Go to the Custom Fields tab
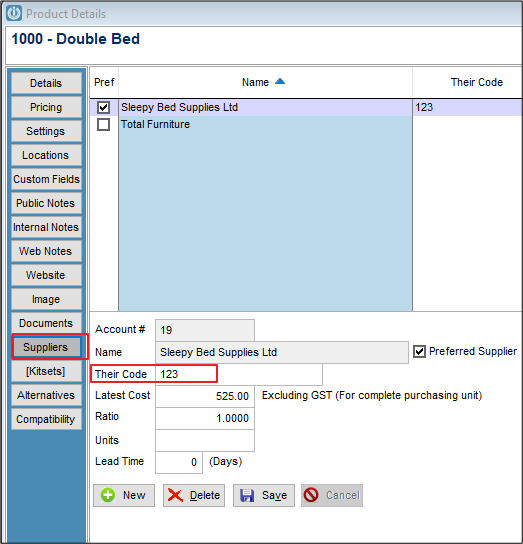Screen dimensions: 523x544 46,179
